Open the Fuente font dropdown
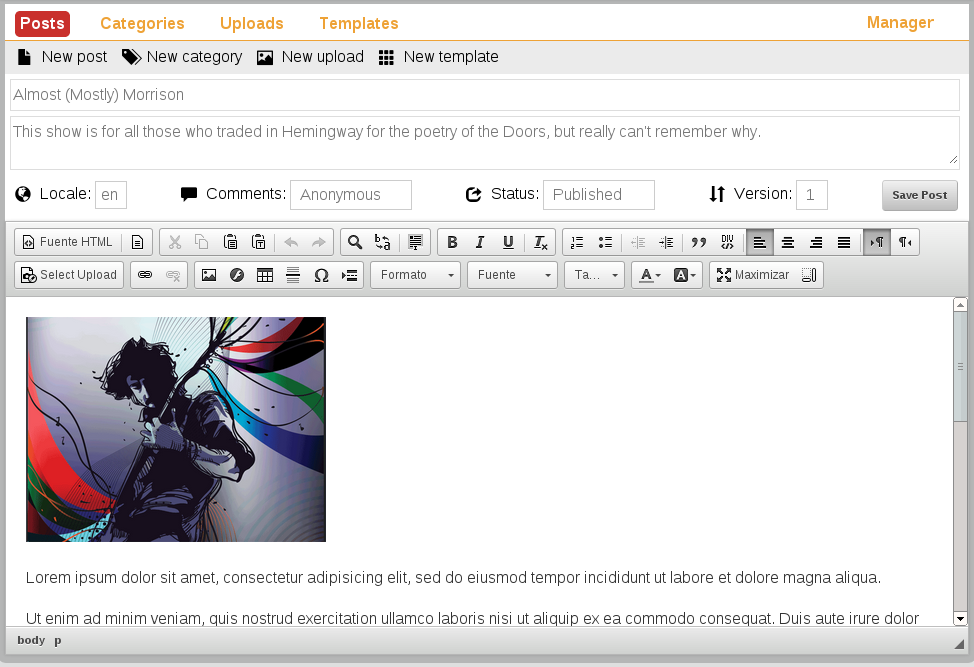 512,275
